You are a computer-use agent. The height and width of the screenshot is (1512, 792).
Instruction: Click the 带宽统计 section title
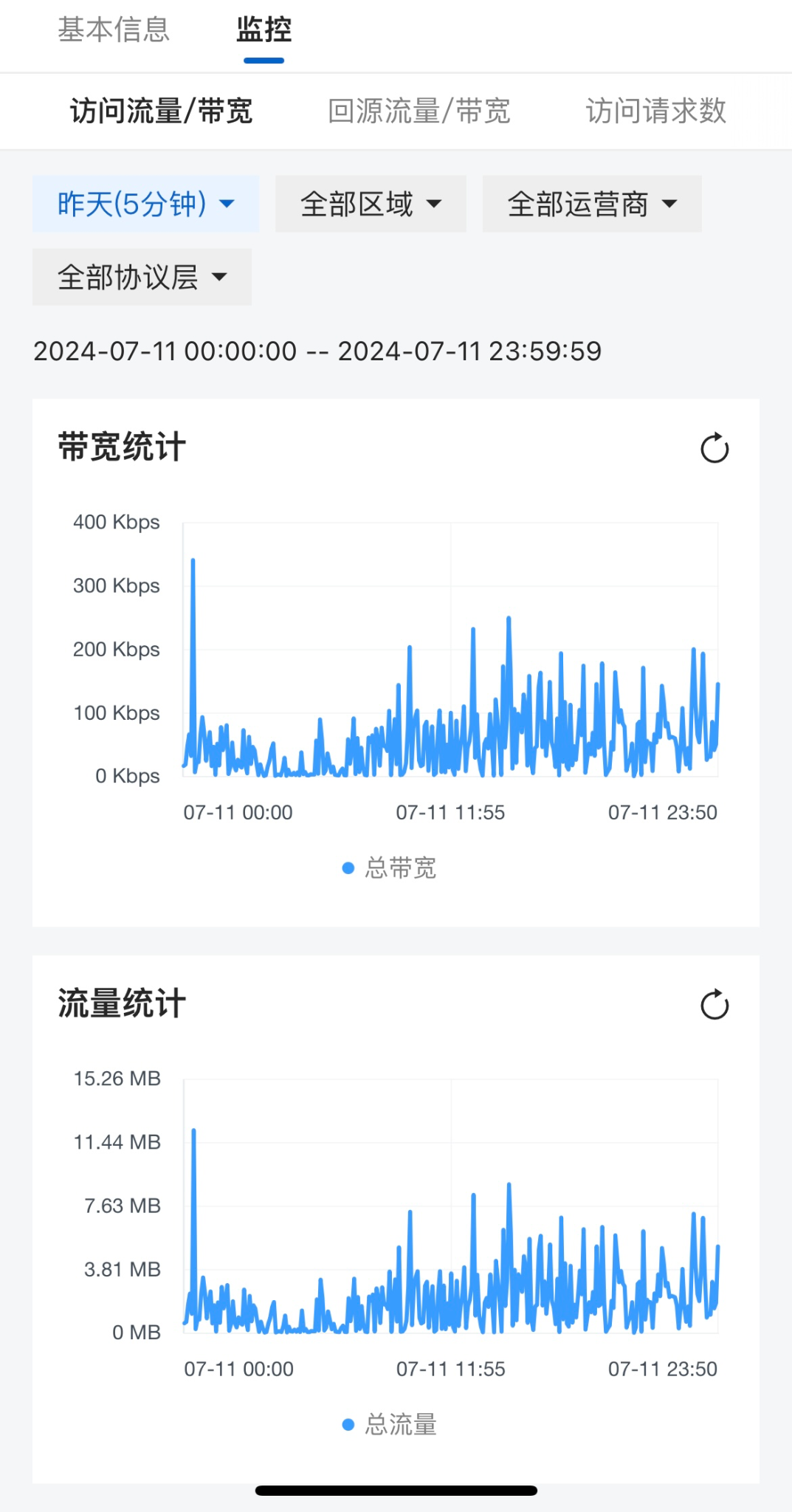coord(122,447)
